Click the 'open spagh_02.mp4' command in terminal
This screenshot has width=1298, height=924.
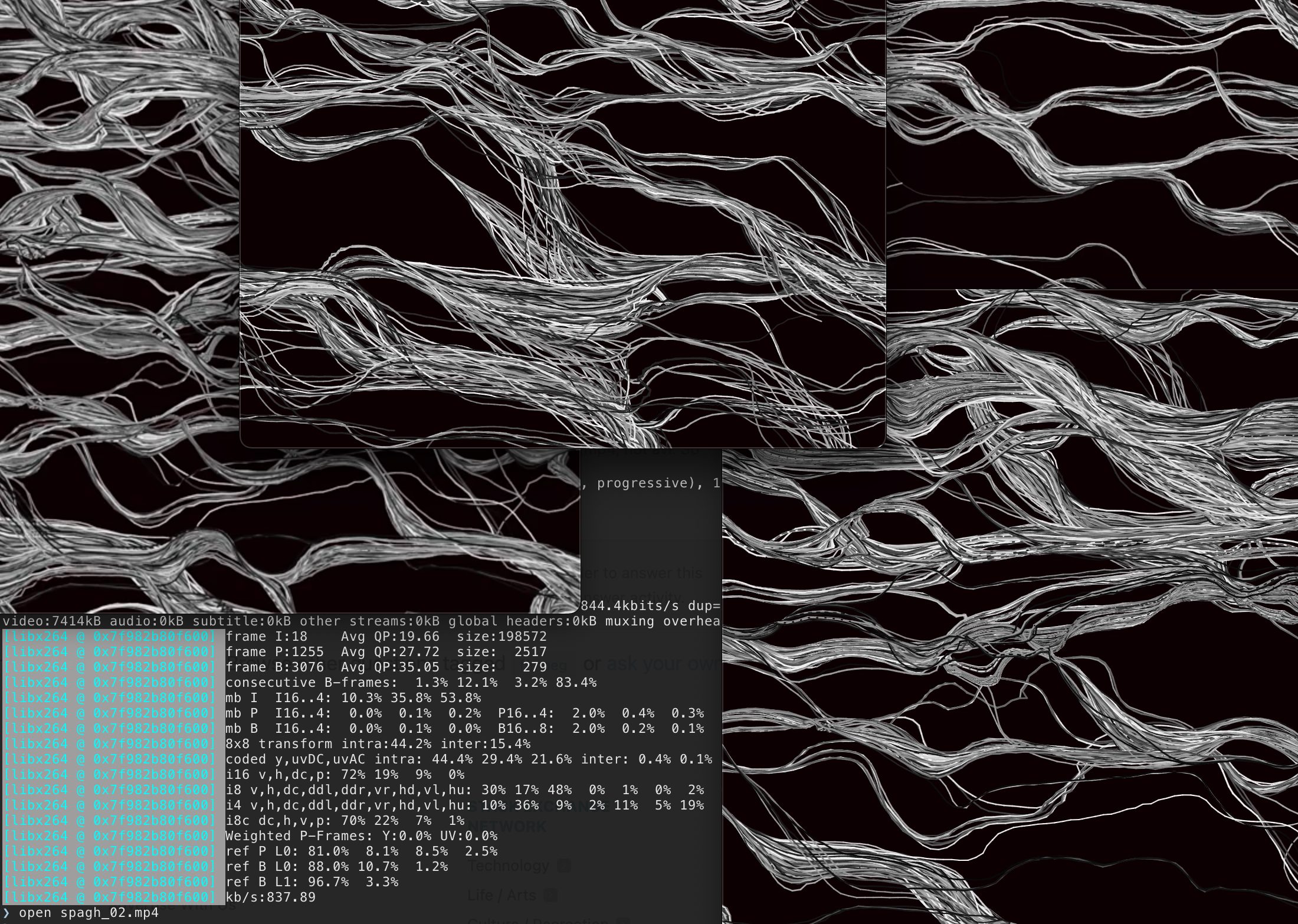pyautogui.click(x=88, y=913)
